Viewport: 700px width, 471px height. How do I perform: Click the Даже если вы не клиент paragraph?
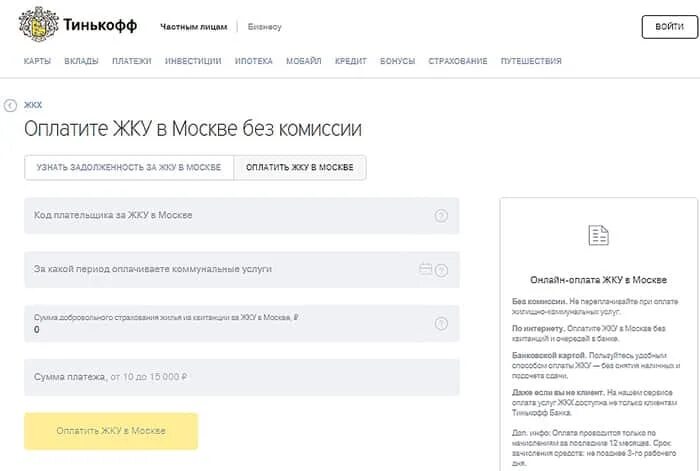pyautogui.click(x=594, y=403)
